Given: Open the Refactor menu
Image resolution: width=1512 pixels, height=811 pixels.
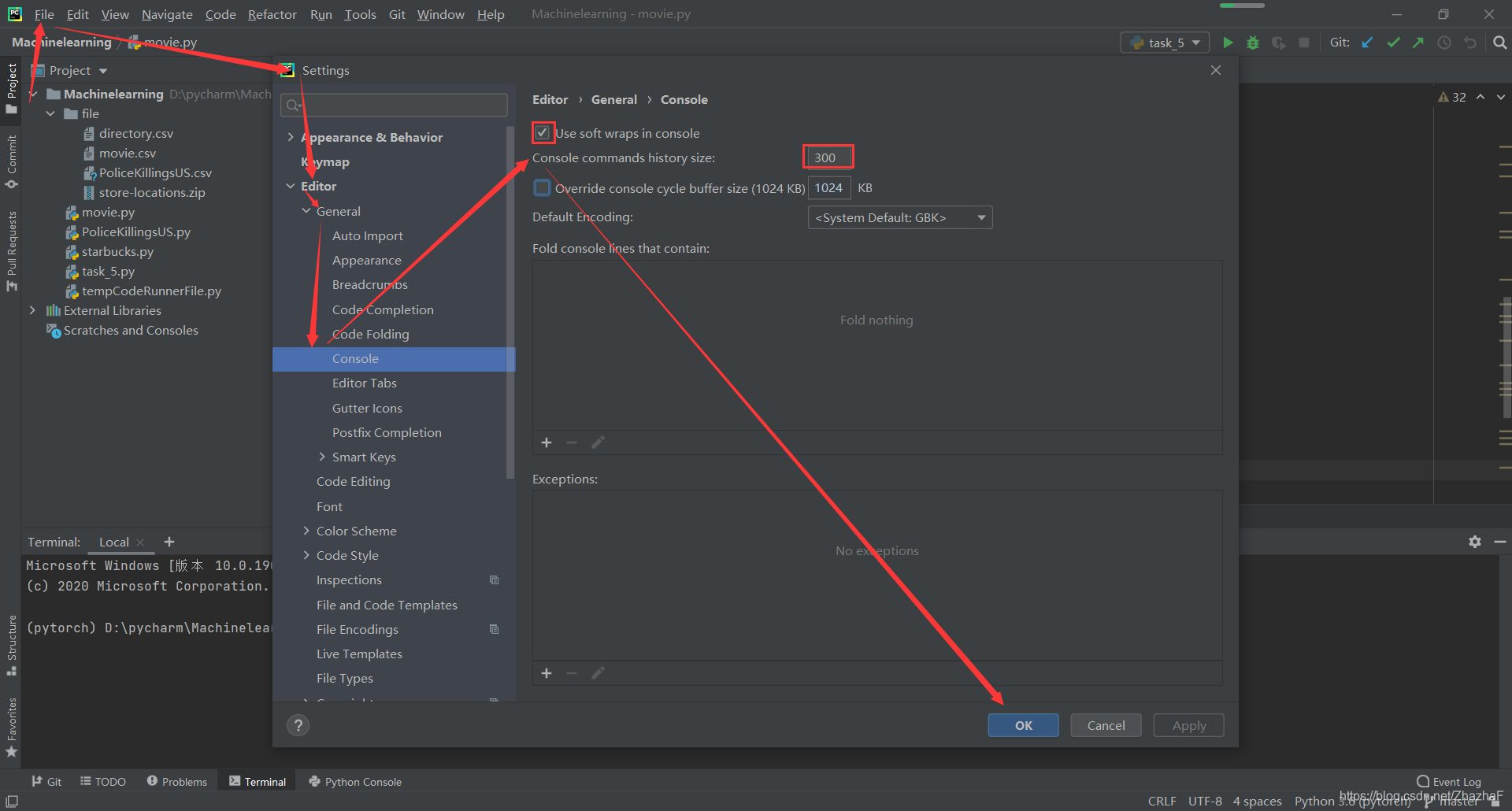Looking at the screenshot, I should (x=272, y=14).
